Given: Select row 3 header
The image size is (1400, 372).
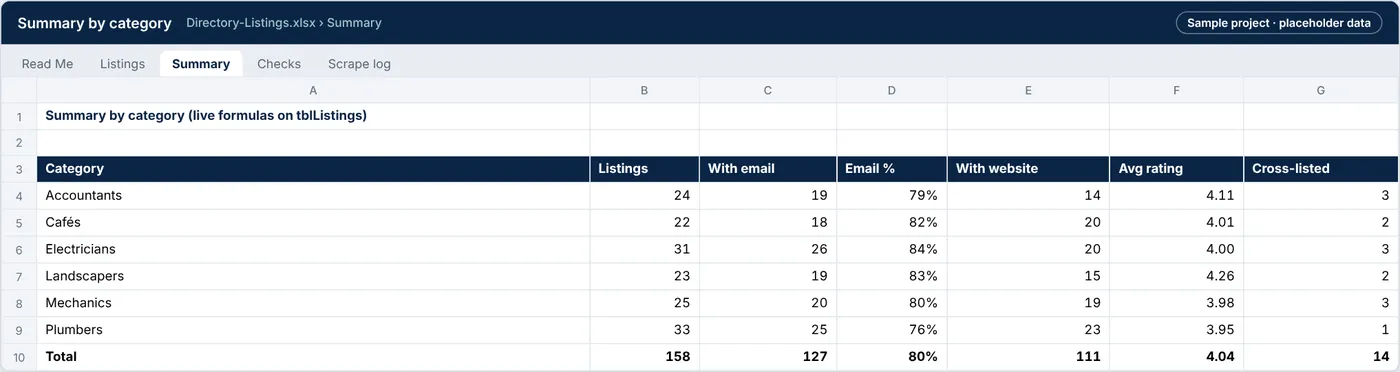Looking at the screenshot, I should coord(19,169).
